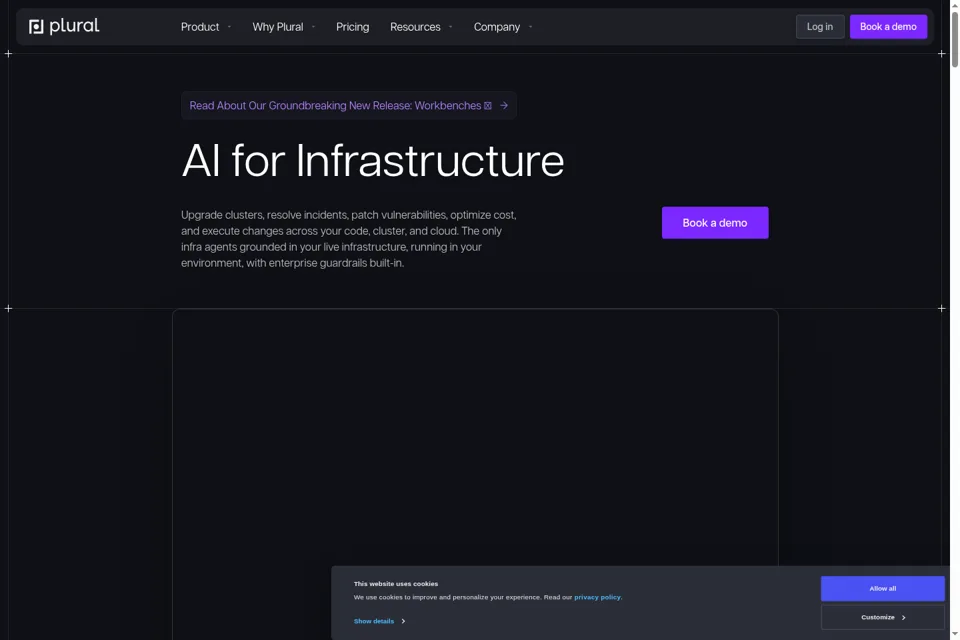Open the Plural logo homepage link
960x640 pixels.
tap(64, 26)
